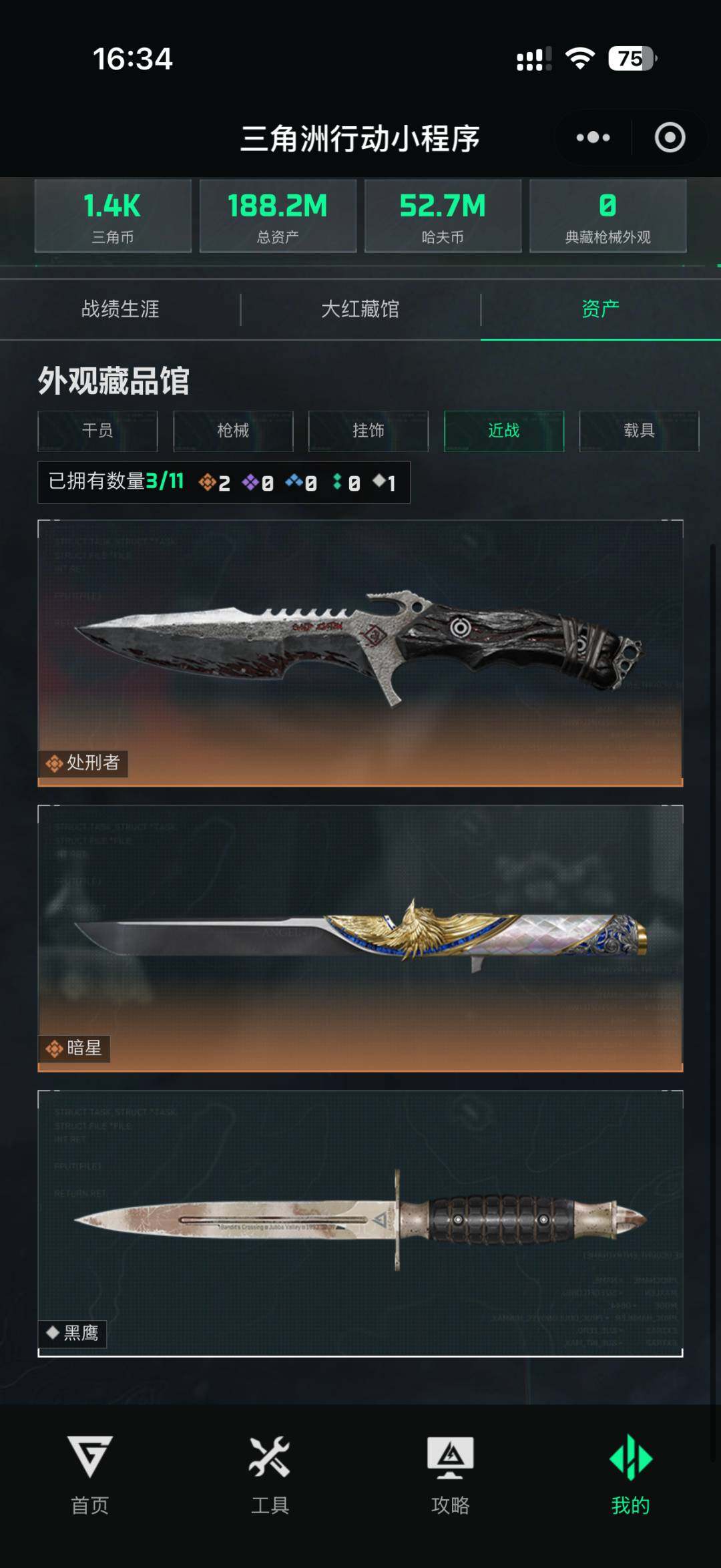Open the 处刑者 knife skin card
Viewport: 721px width, 1568px height.
360,653
